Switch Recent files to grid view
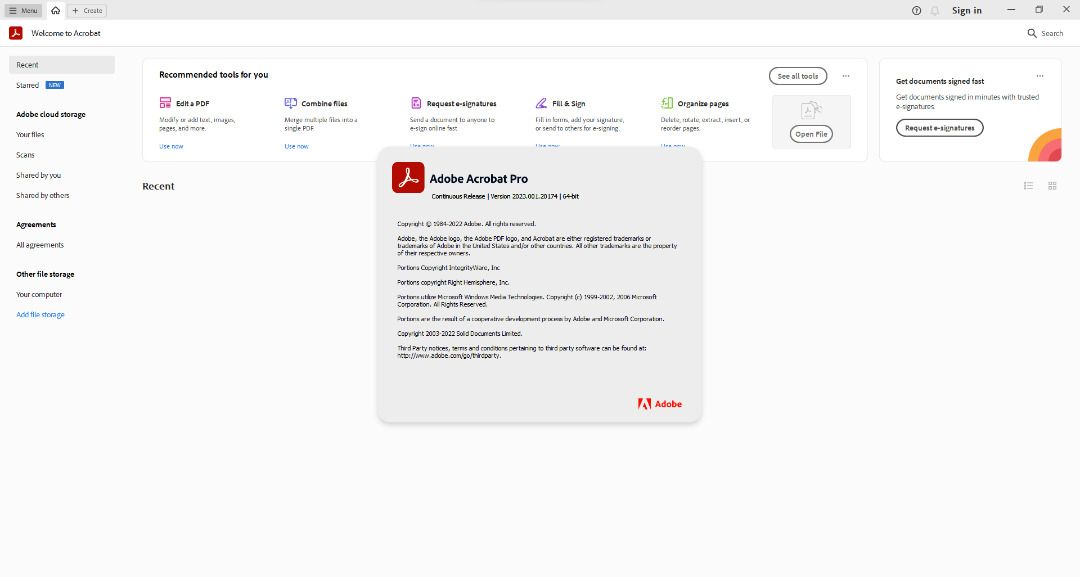This screenshot has height=577, width=1080. (1052, 186)
